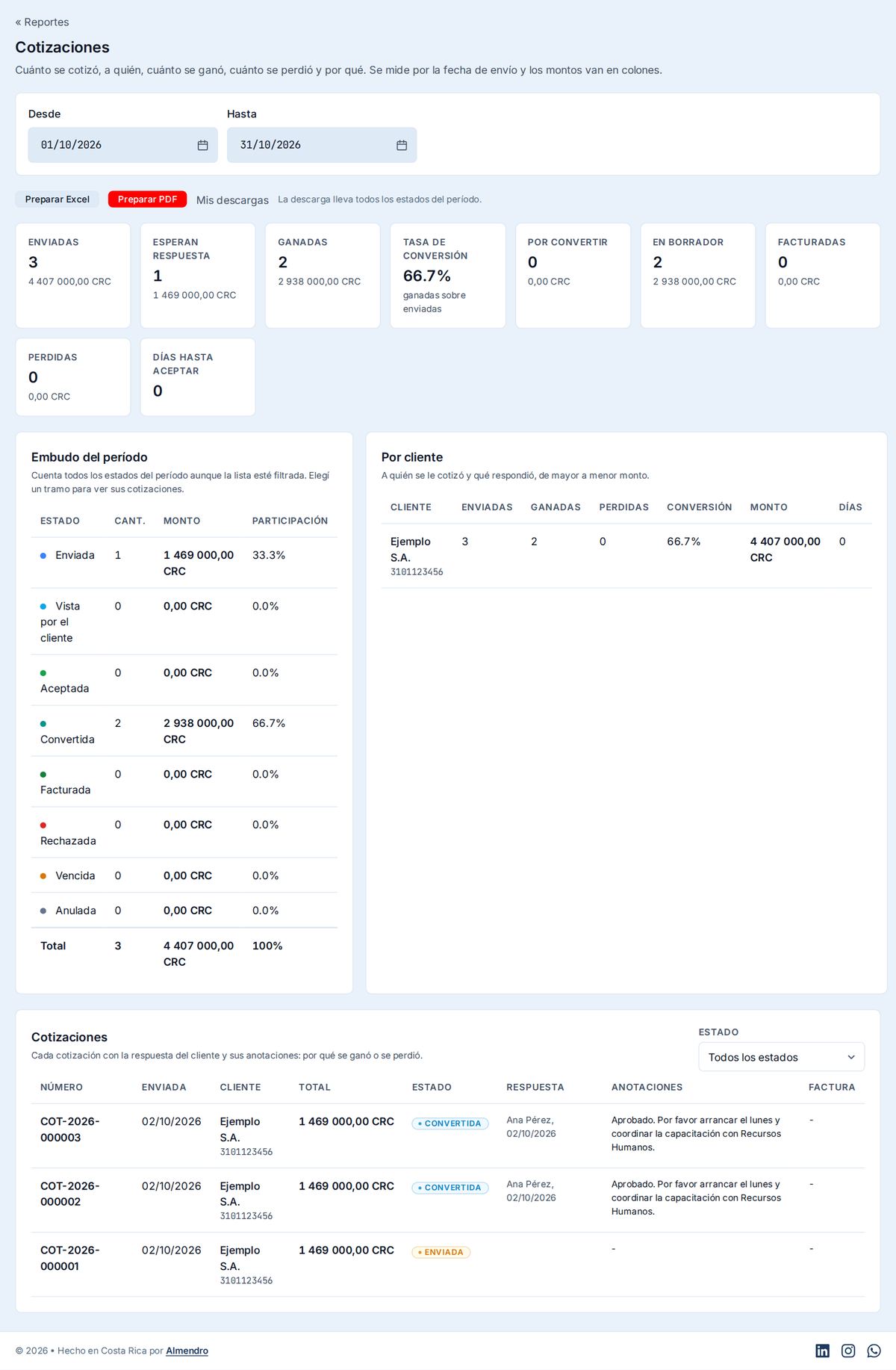The image size is (896, 1370).
Task: Click the ENVIADA status badge of COT-2026-000001
Action: coord(441,1252)
